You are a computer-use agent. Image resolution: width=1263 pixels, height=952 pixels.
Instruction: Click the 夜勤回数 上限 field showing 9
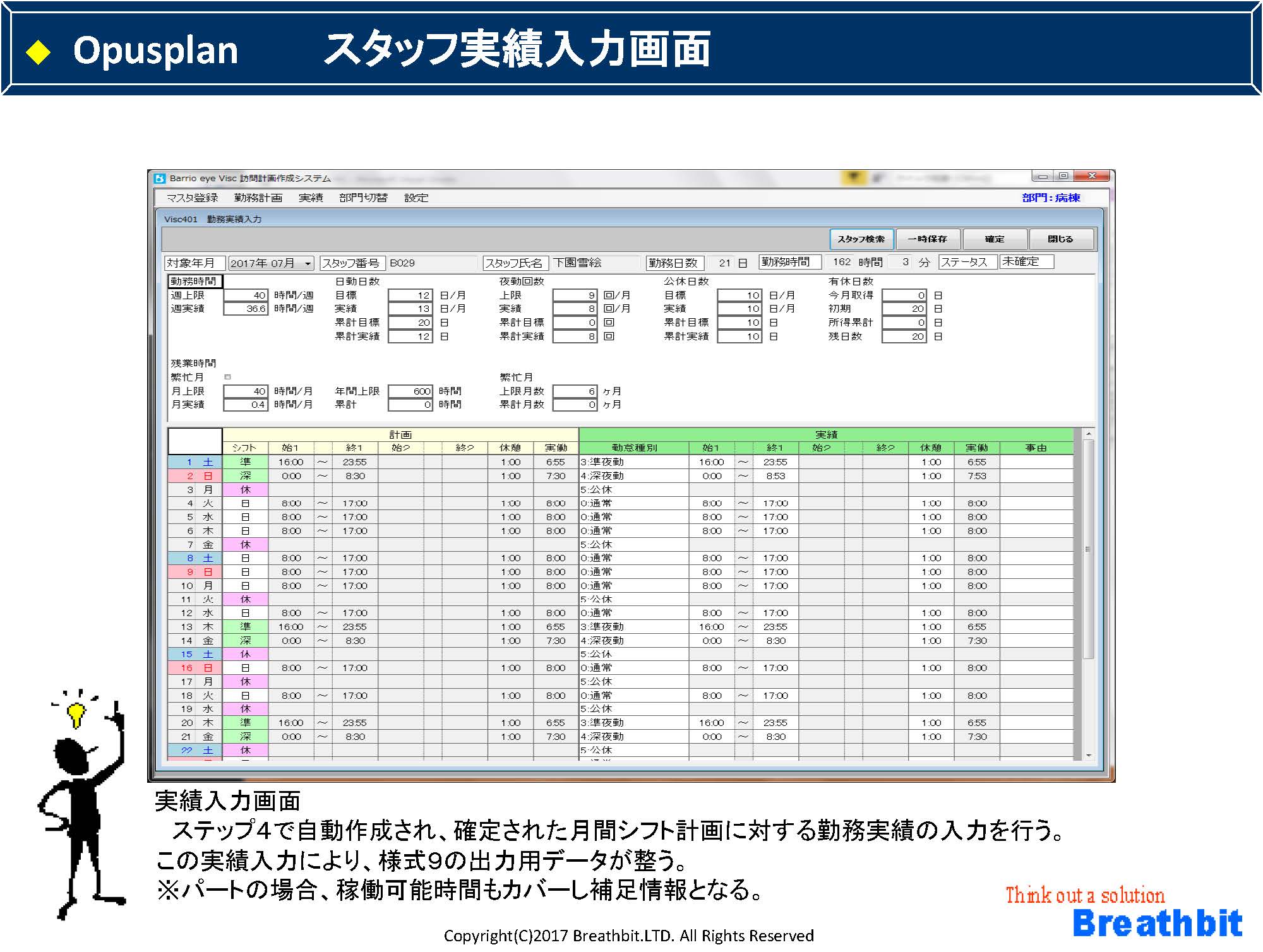coord(575,295)
